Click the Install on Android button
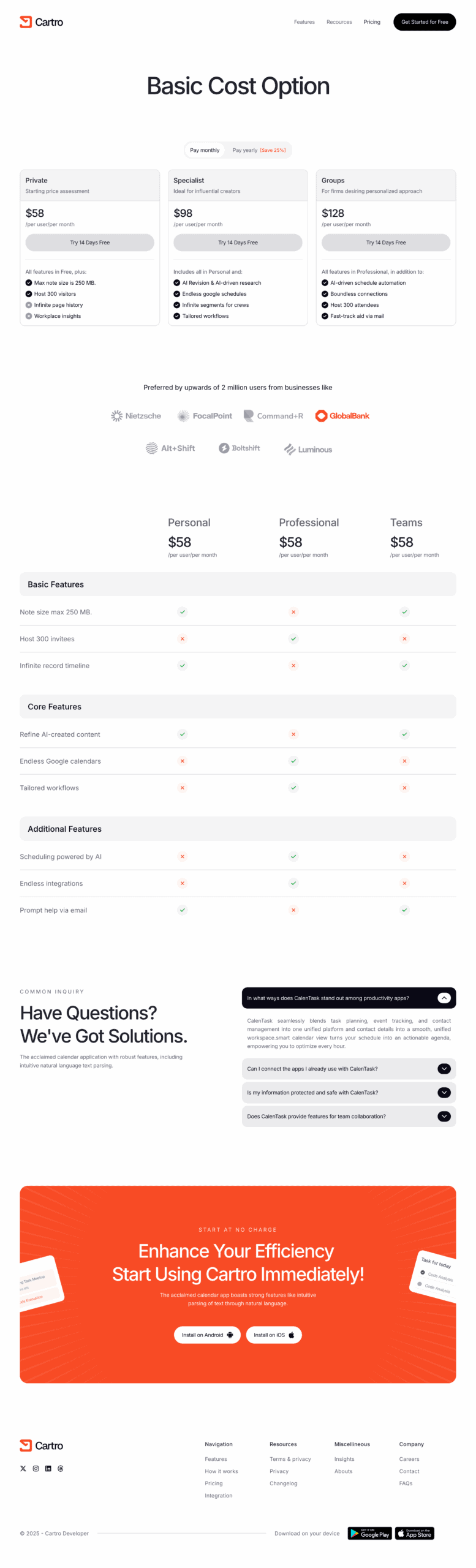 coord(207,1335)
